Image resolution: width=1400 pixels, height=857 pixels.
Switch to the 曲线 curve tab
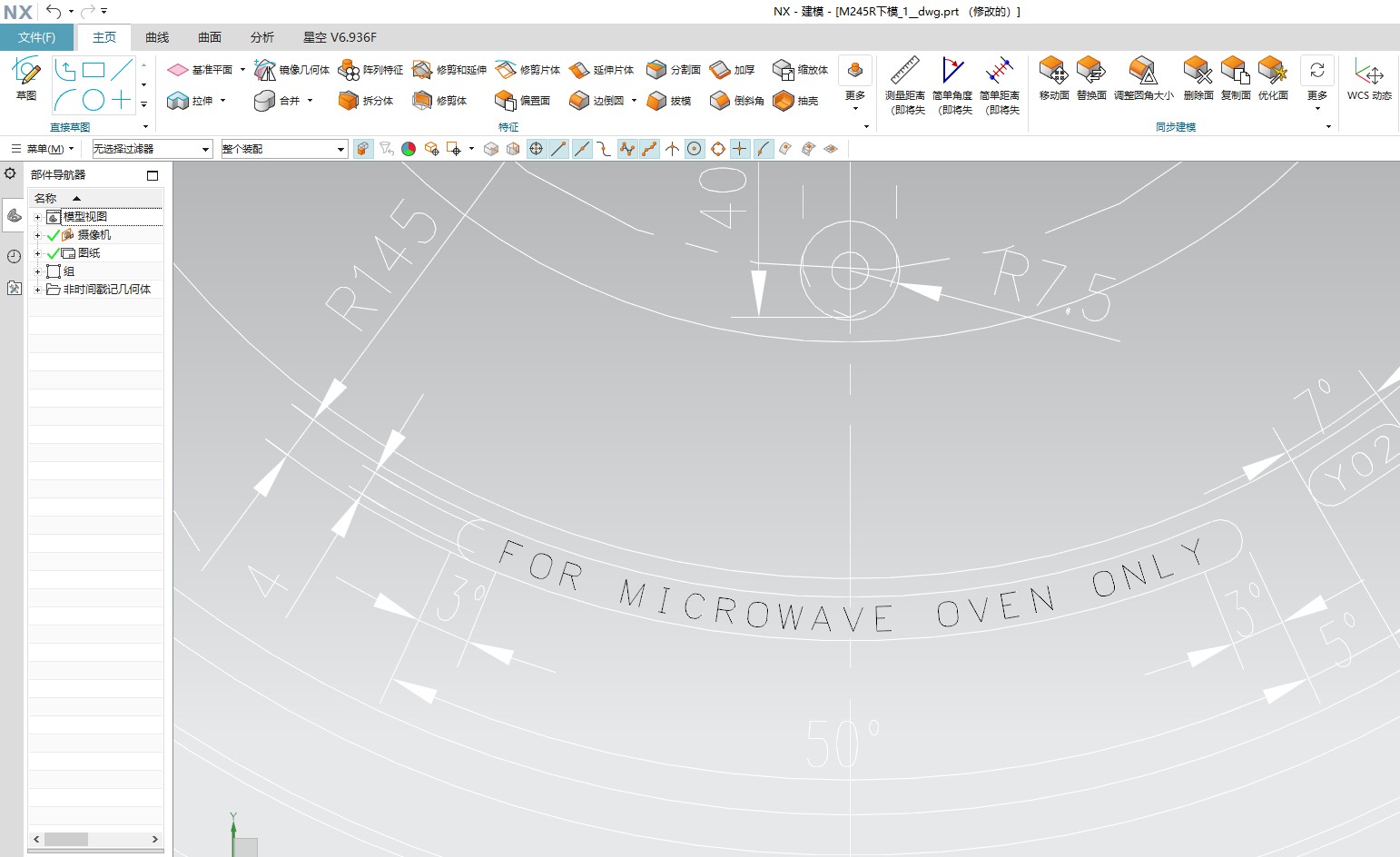click(157, 37)
